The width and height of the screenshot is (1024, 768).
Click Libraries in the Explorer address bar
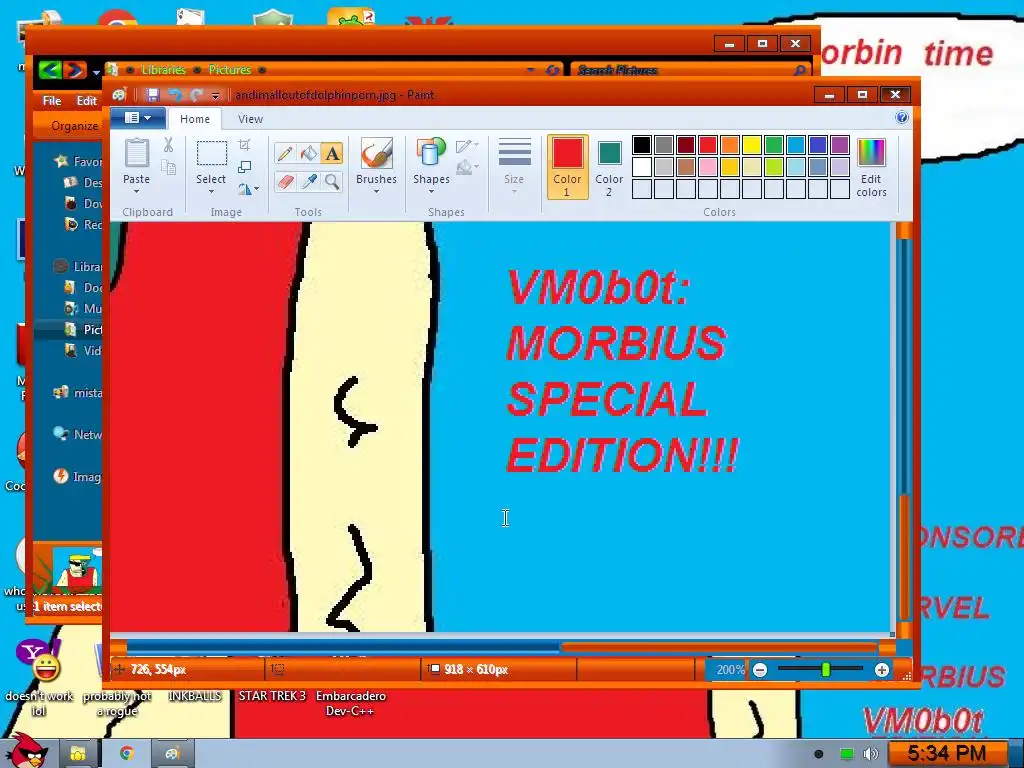pos(163,70)
